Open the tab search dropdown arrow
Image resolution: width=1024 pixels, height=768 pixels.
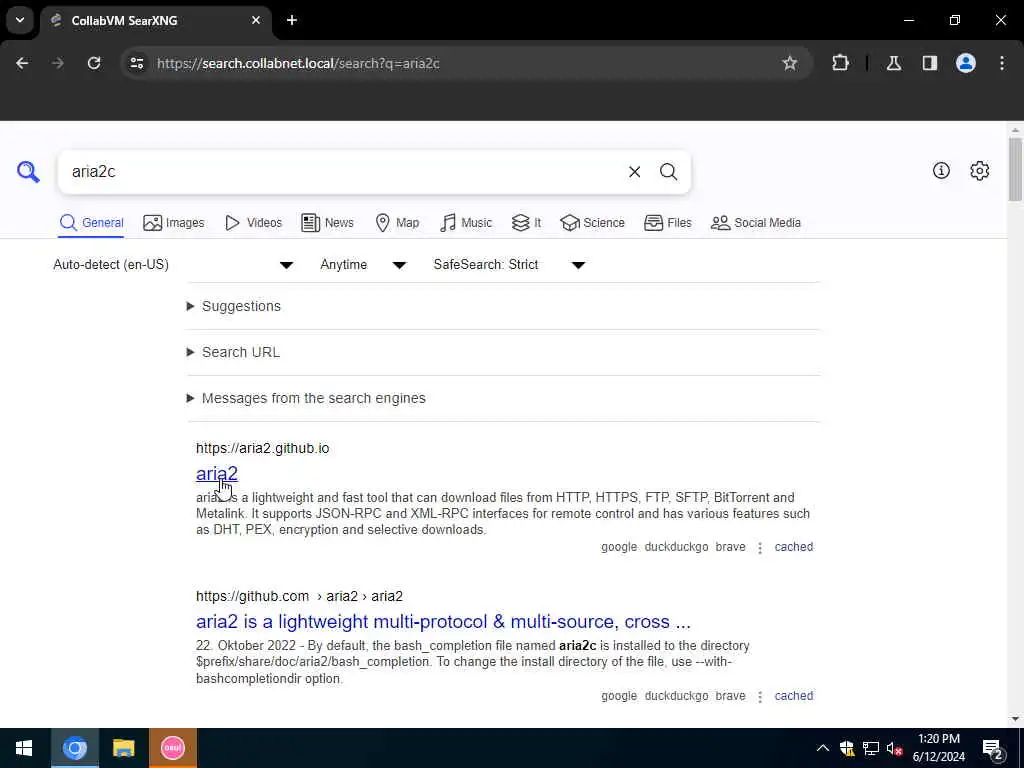20,20
